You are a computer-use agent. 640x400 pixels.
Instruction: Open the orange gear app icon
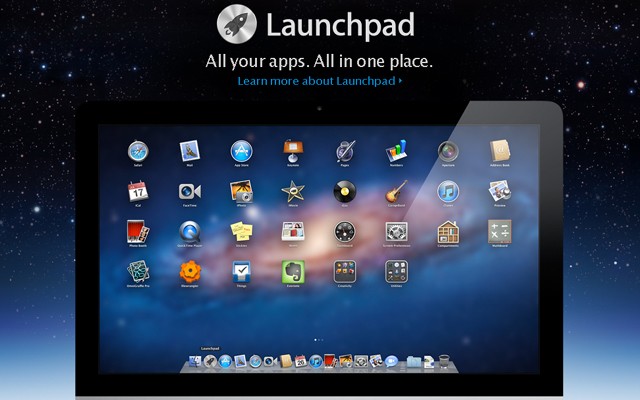[190, 272]
